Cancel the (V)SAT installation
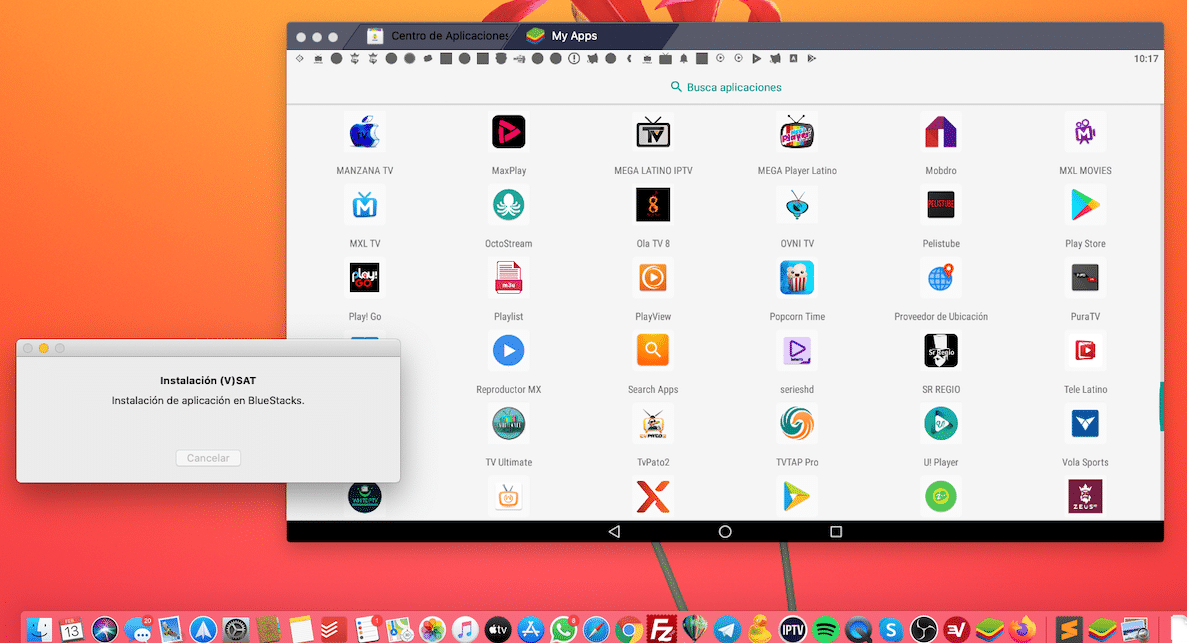1187x643 pixels. (207, 457)
